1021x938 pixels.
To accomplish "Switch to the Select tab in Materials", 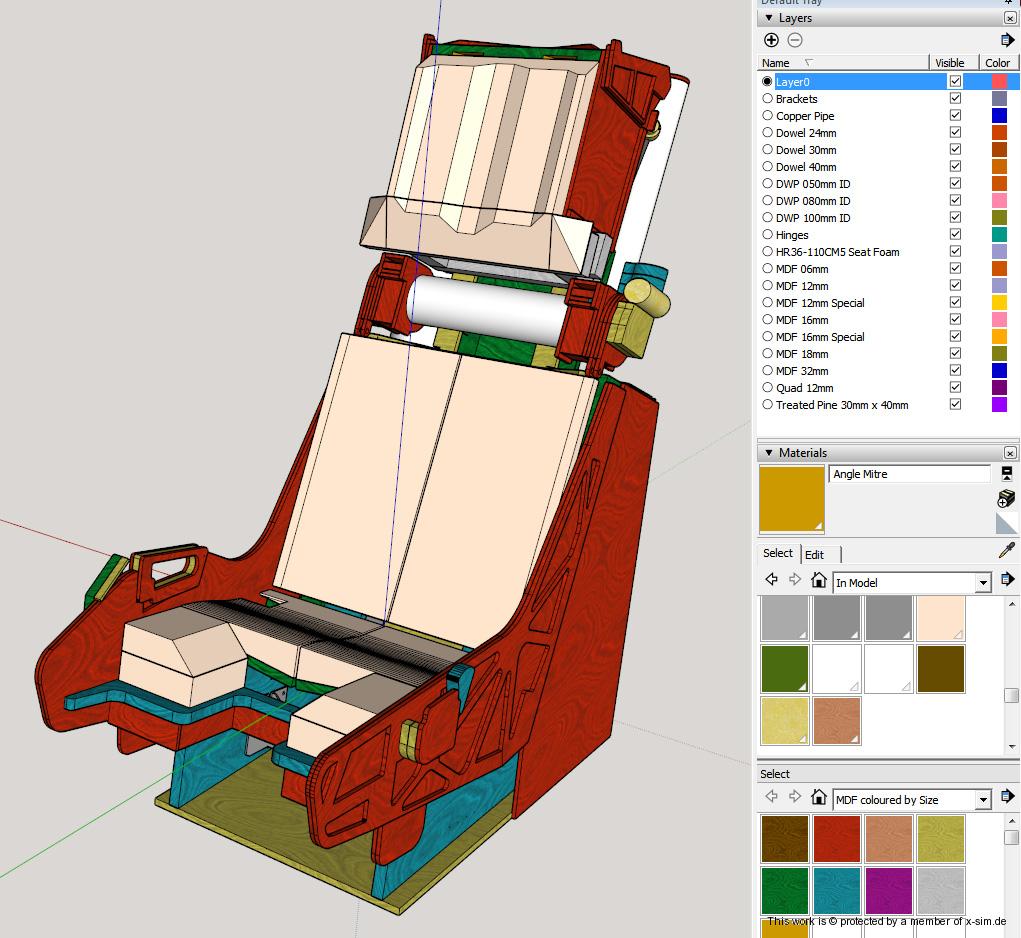I will 777,554.
